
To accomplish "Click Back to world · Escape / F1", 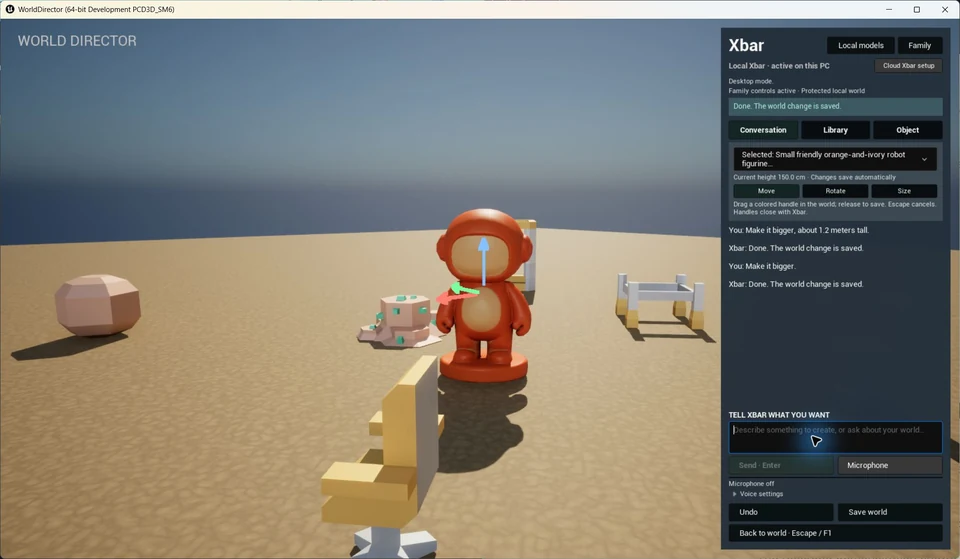I will [835, 533].
